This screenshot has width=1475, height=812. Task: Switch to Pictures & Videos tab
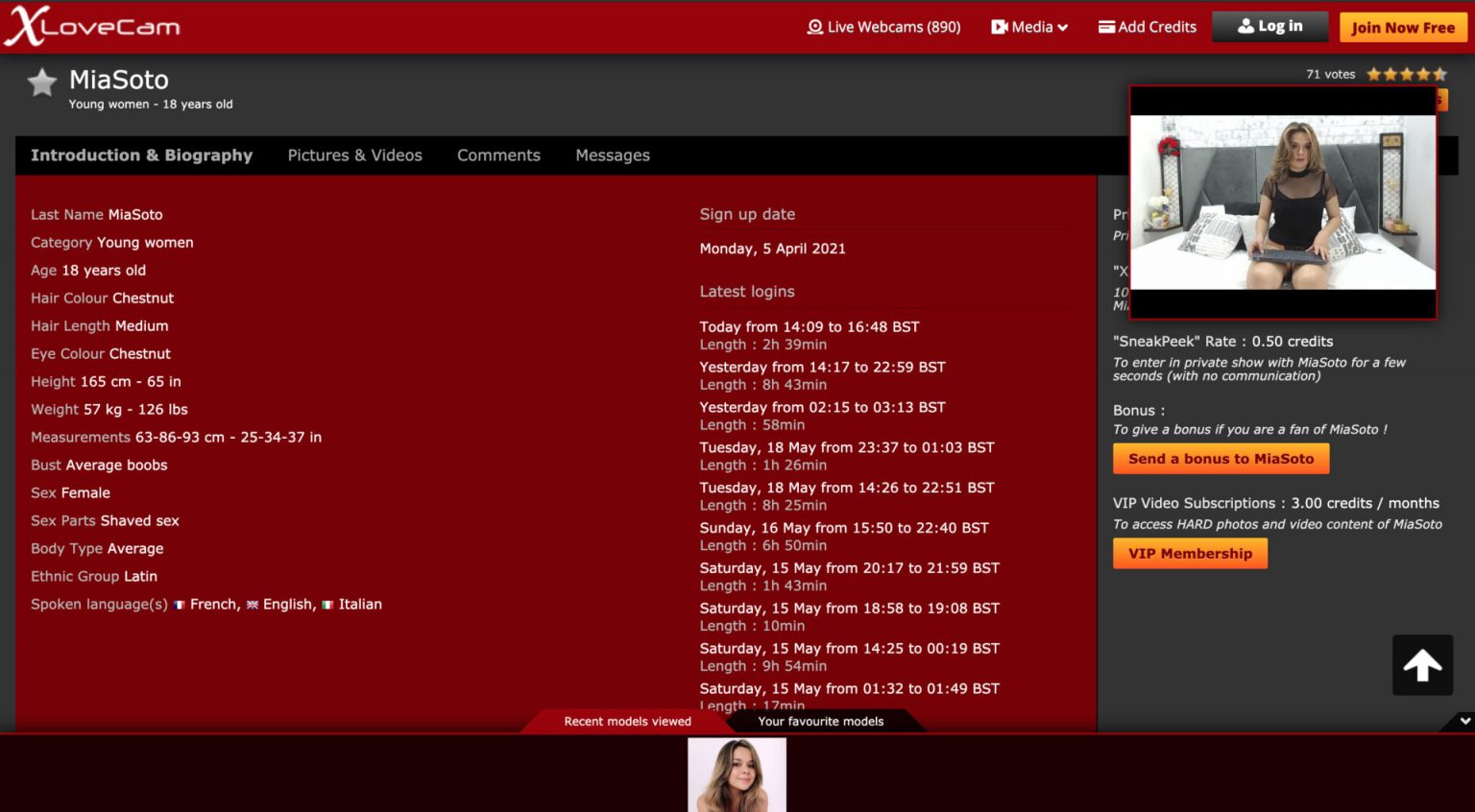(355, 155)
